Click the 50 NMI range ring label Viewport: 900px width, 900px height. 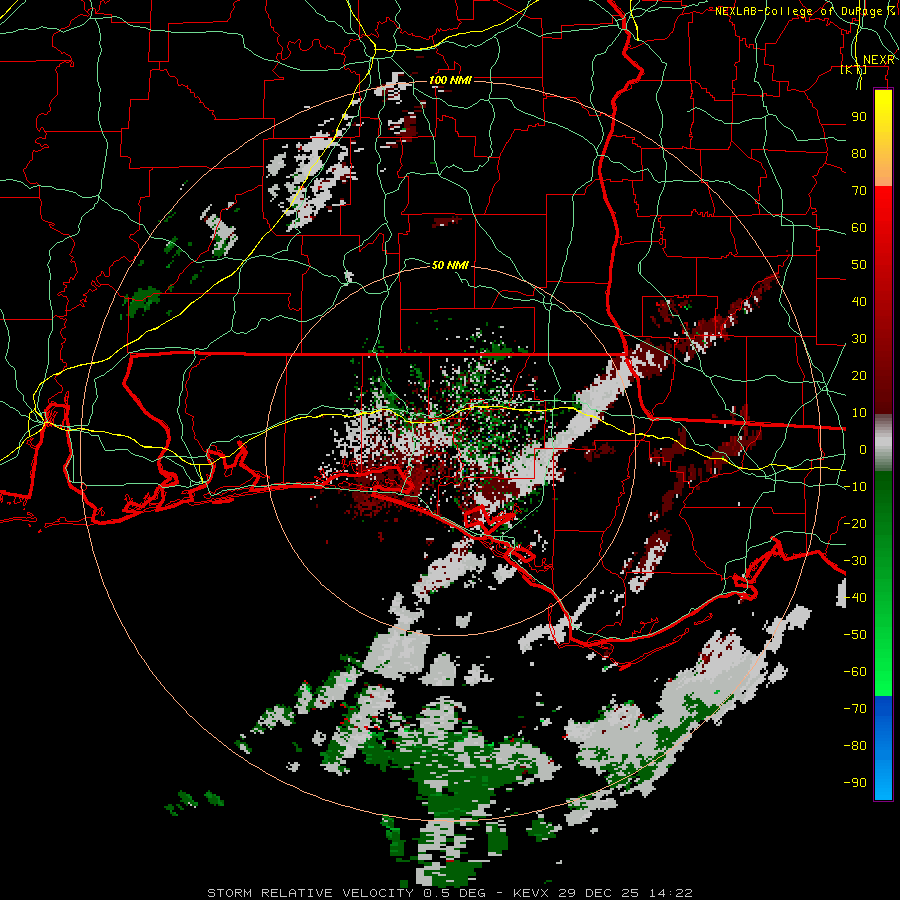tap(451, 265)
